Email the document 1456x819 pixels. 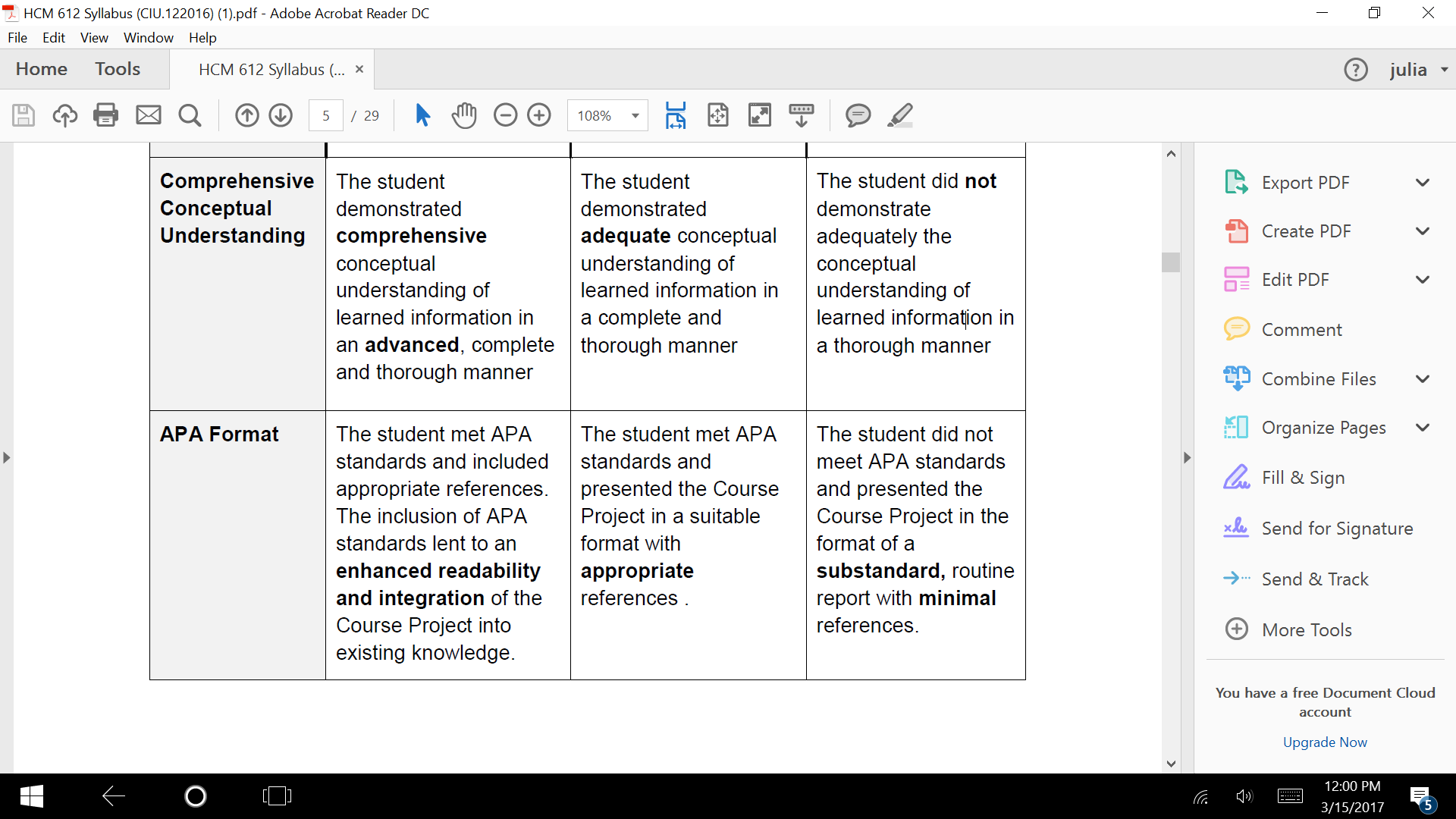148,115
